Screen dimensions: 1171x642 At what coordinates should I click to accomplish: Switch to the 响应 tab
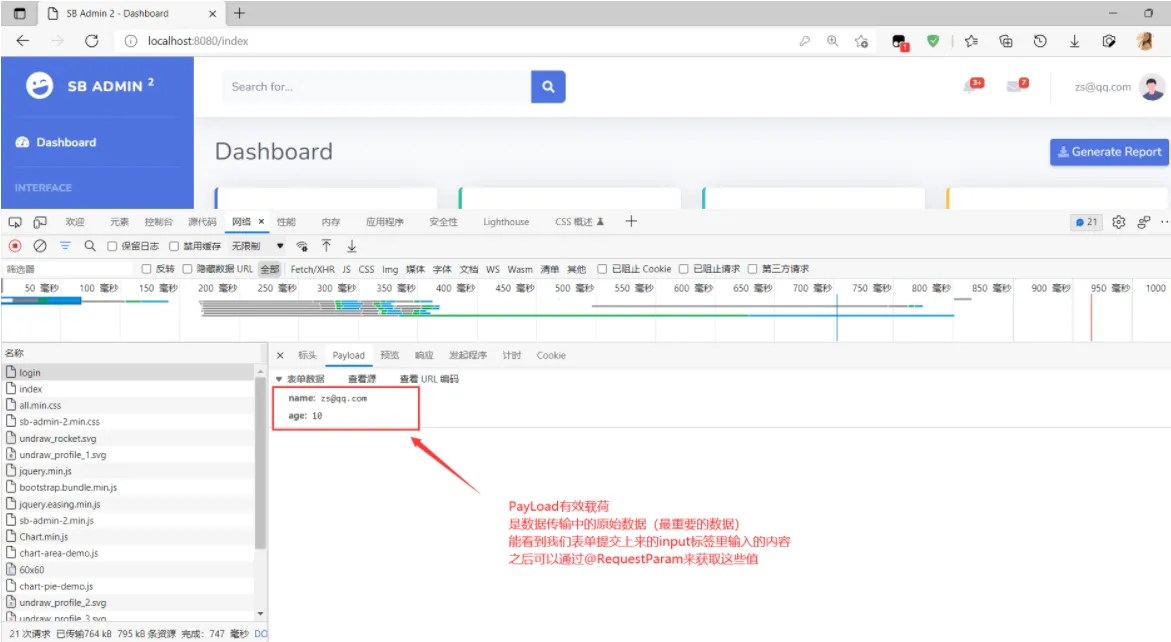pyautogui.click(x=424, y=355)
